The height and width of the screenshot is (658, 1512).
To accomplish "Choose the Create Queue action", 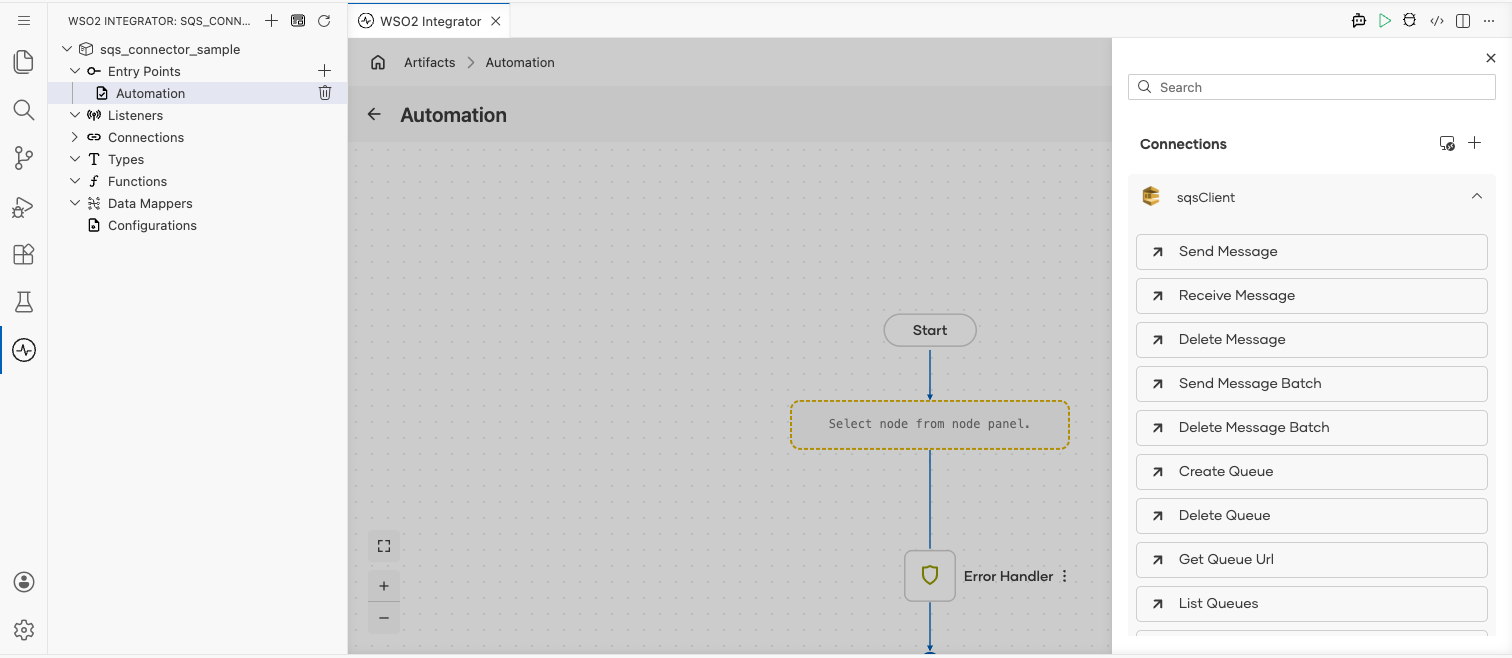I will point(1312,472).
